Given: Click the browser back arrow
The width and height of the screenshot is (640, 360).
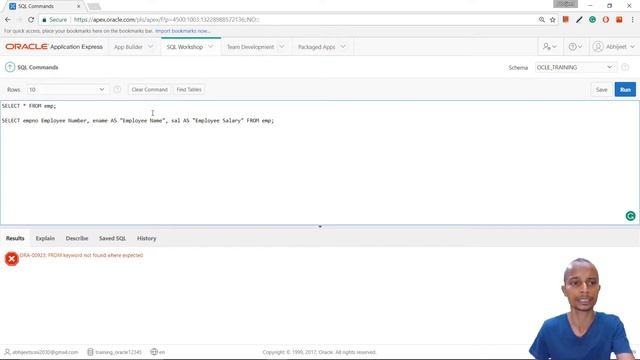Looking at the screenshot, I should tap(8, 20).
